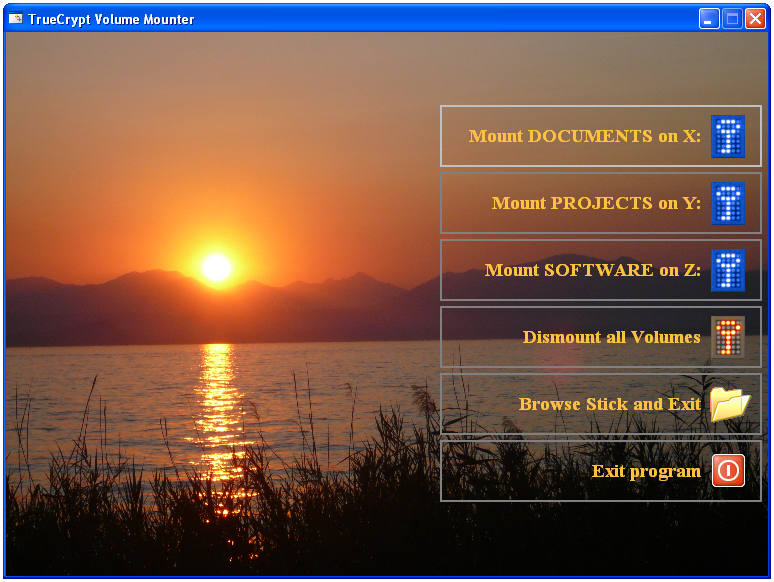774x582 pixels.
Task: Click the red TrueCrypt dismount icon
Action: (x=728, y=337)
